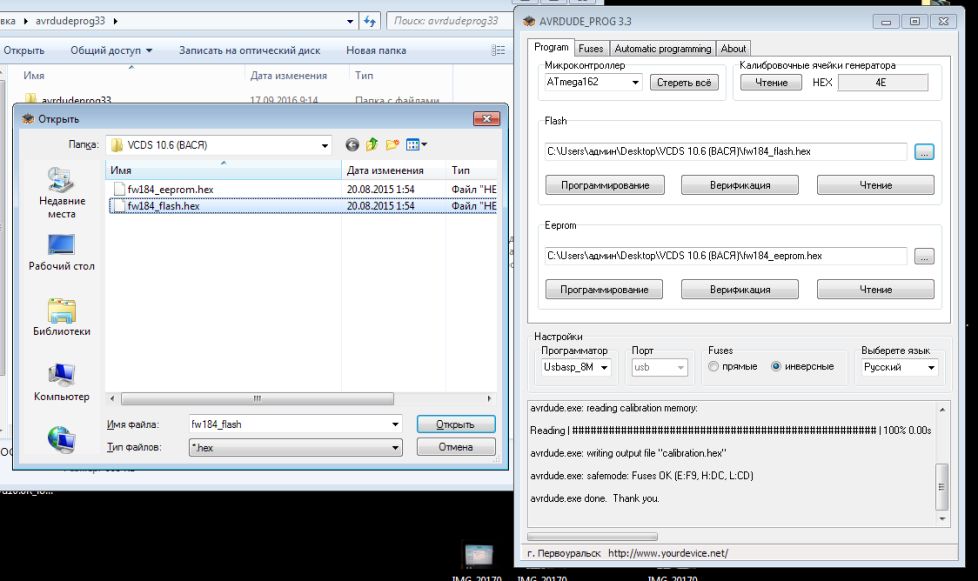
Task: Click the file name input field
Action: coord(289,425)
